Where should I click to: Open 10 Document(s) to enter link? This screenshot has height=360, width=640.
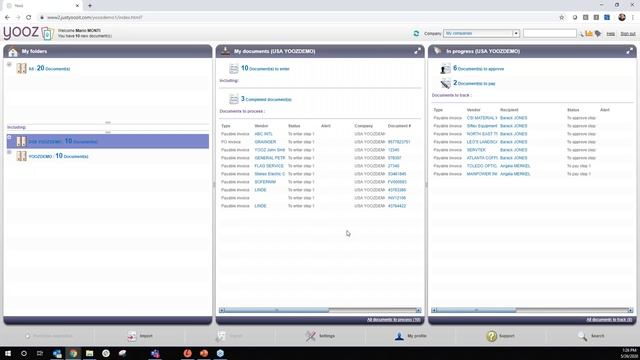click(x=265, y=69)
